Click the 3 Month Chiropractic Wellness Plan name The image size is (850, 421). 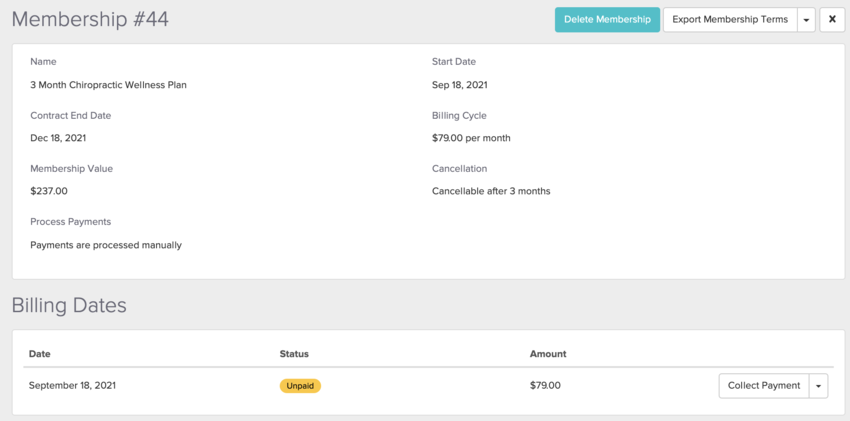(108, 85)
